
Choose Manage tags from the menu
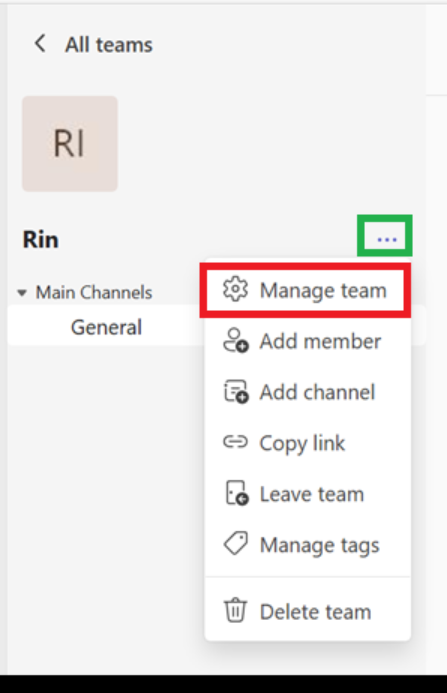point(308,544)
